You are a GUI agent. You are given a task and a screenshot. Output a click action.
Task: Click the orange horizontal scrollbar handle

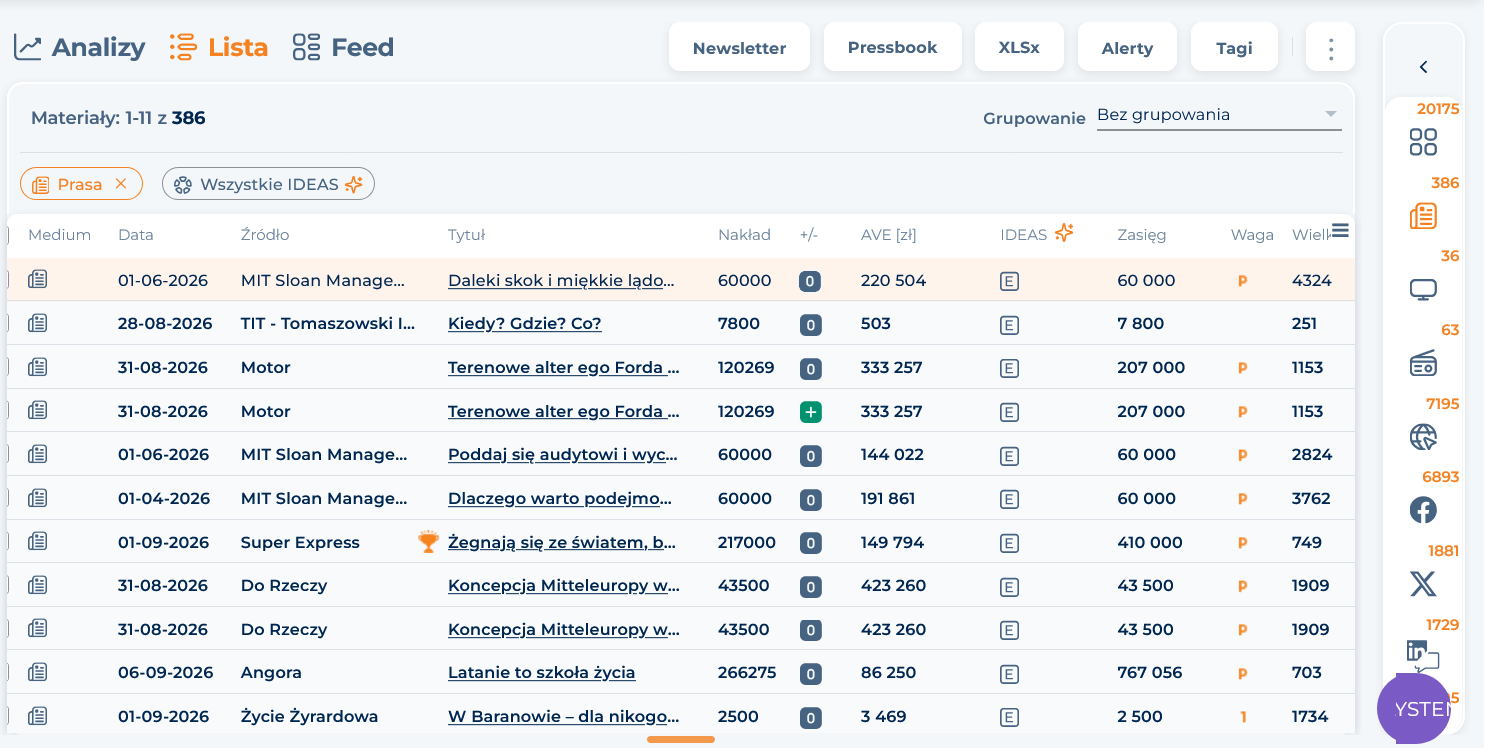[681, 740]
